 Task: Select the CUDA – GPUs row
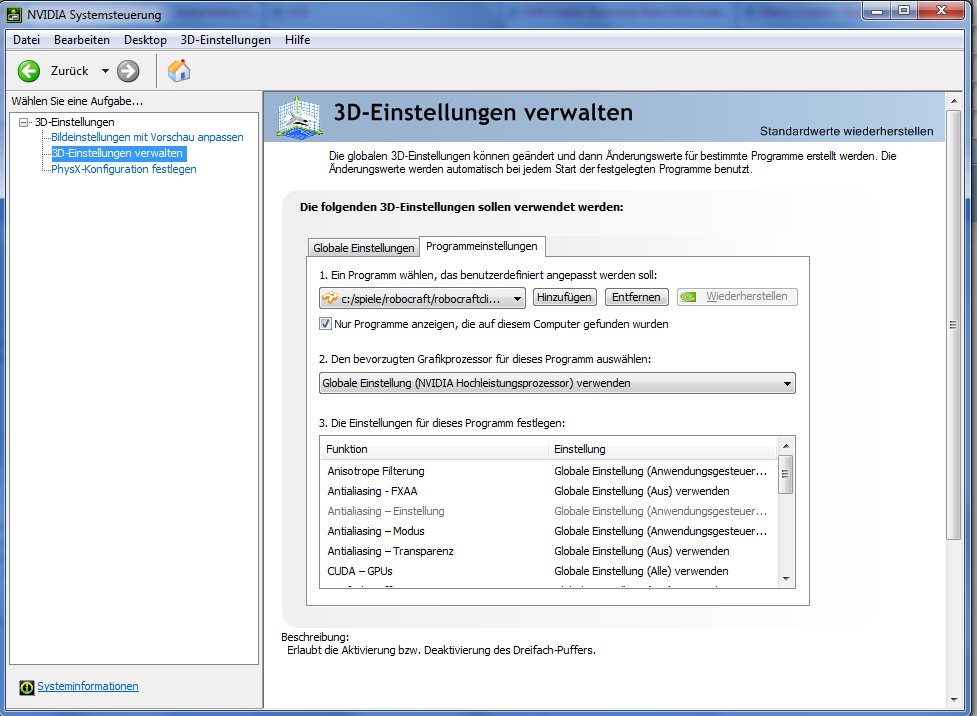tap(549, 571)
